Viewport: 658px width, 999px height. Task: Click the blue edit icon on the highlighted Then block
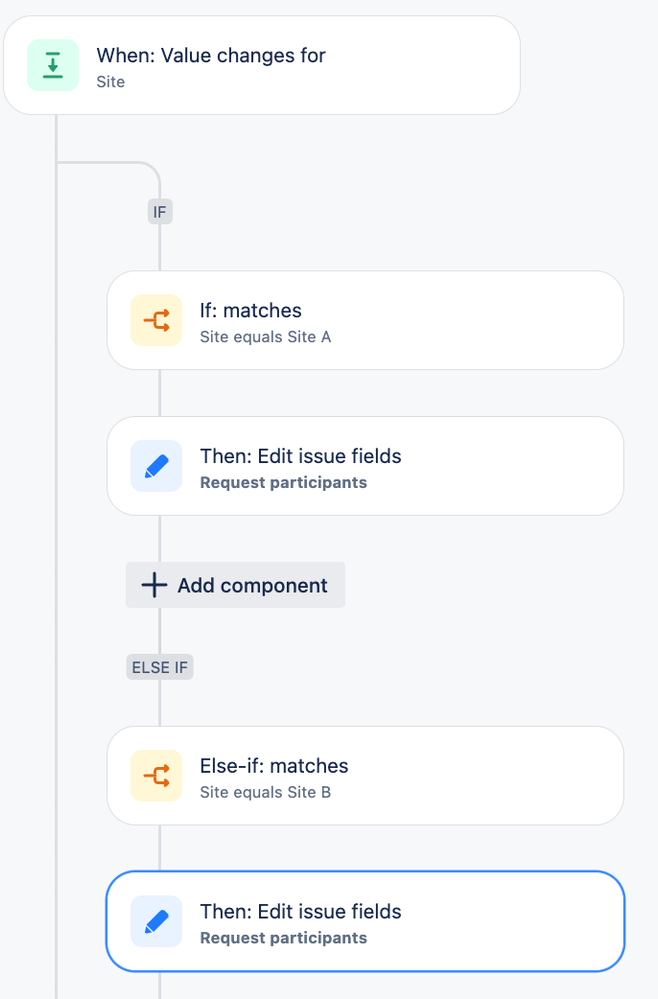(156, 921)
